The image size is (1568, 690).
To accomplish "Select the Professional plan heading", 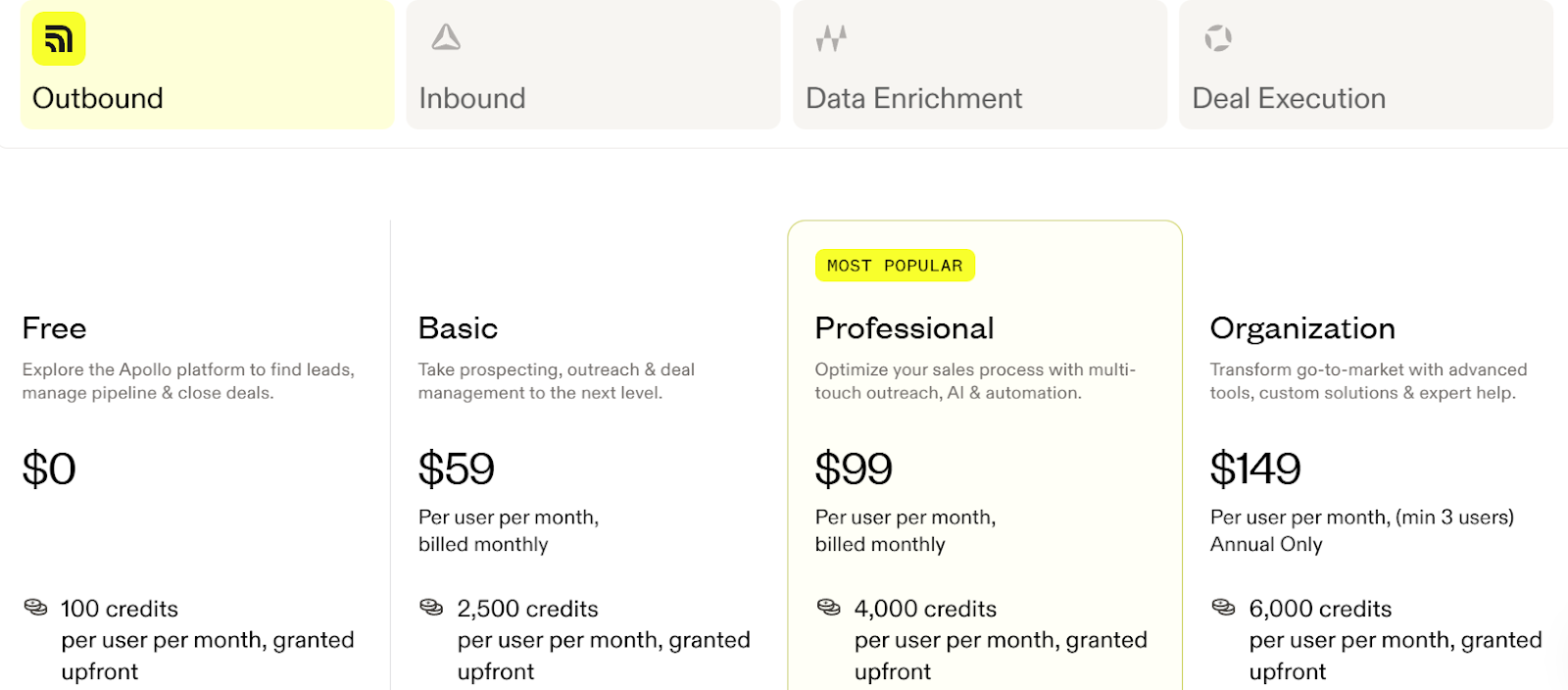I will click(x=904, y=327).
